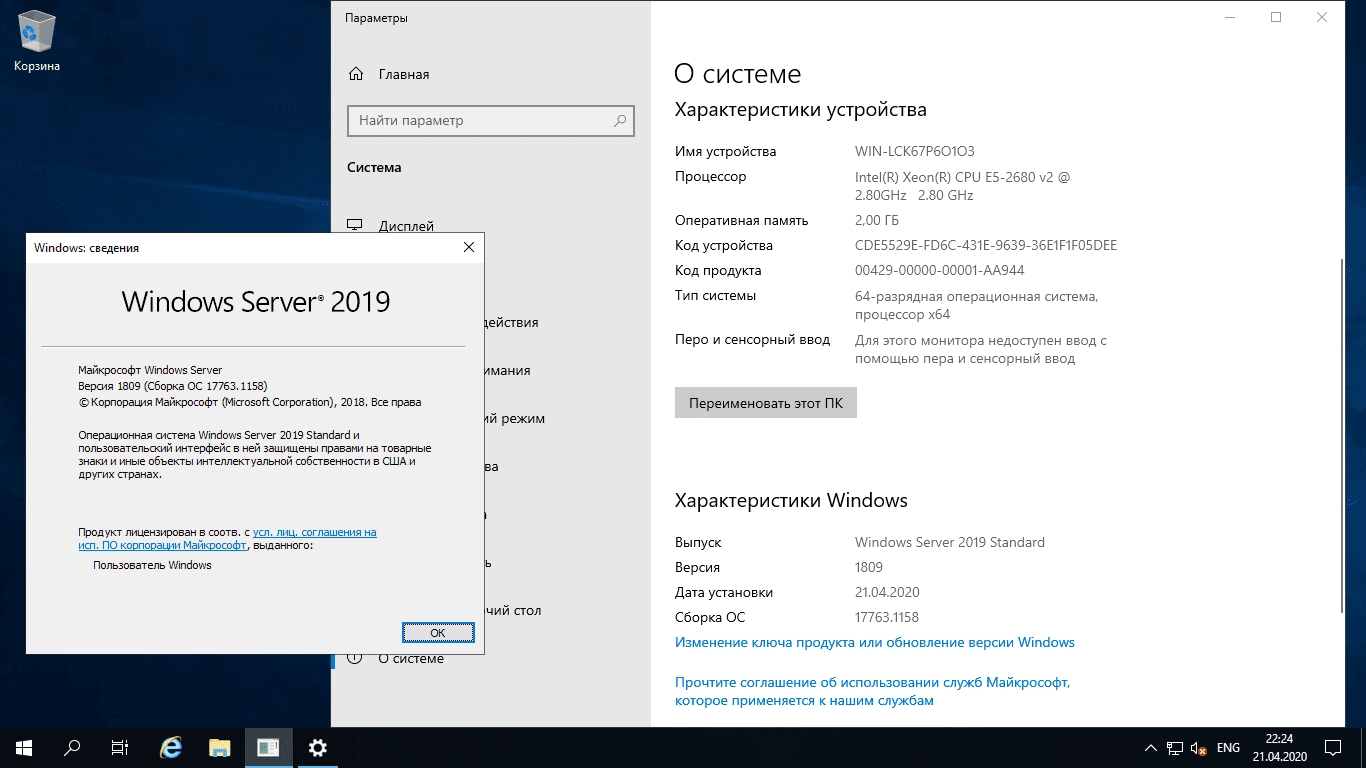Open network status tray icon

(1174, 748)
